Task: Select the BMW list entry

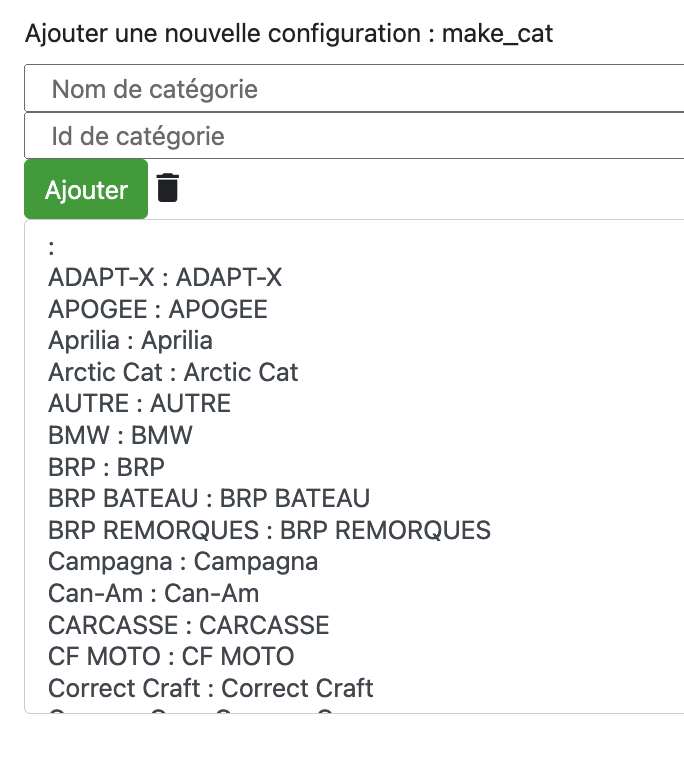Action: pyautogui.click(x=120, y=435)
